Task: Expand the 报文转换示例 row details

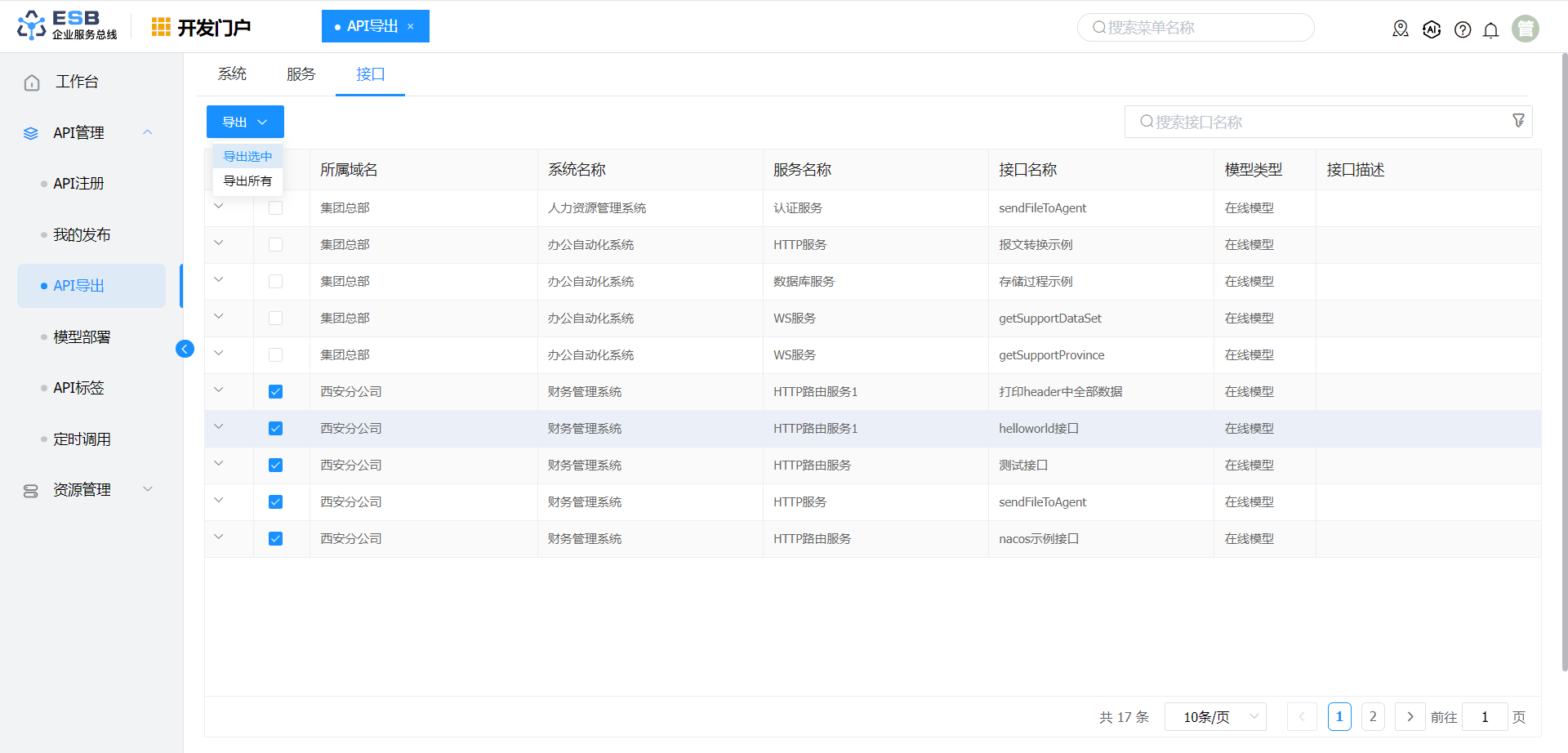Action: point(219,243)
